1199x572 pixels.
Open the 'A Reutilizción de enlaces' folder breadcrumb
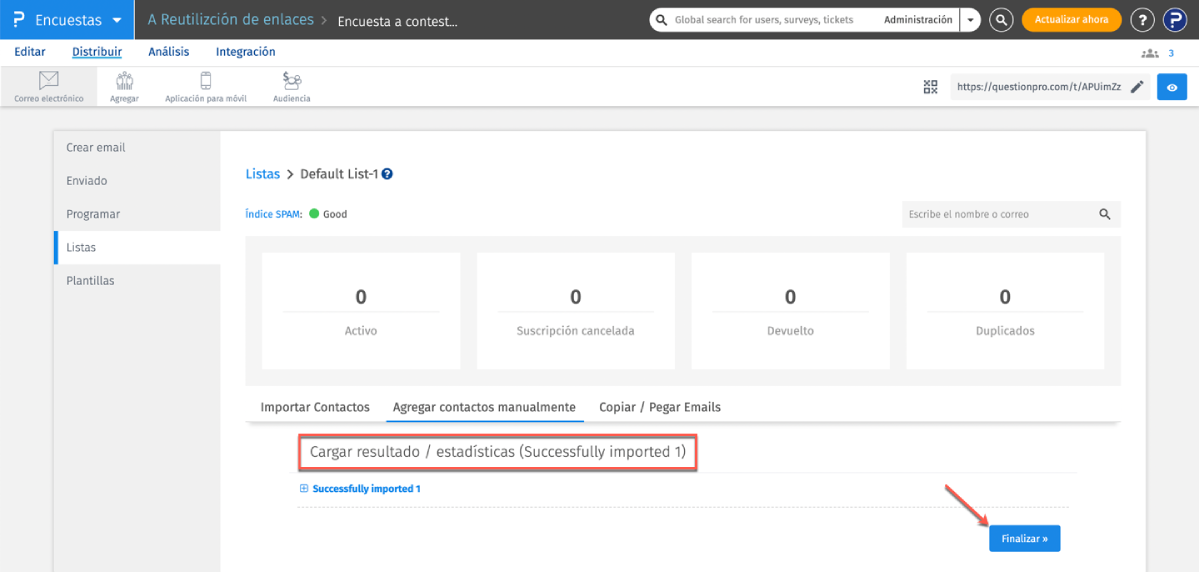pyautogui.click(x=231, y=20)
